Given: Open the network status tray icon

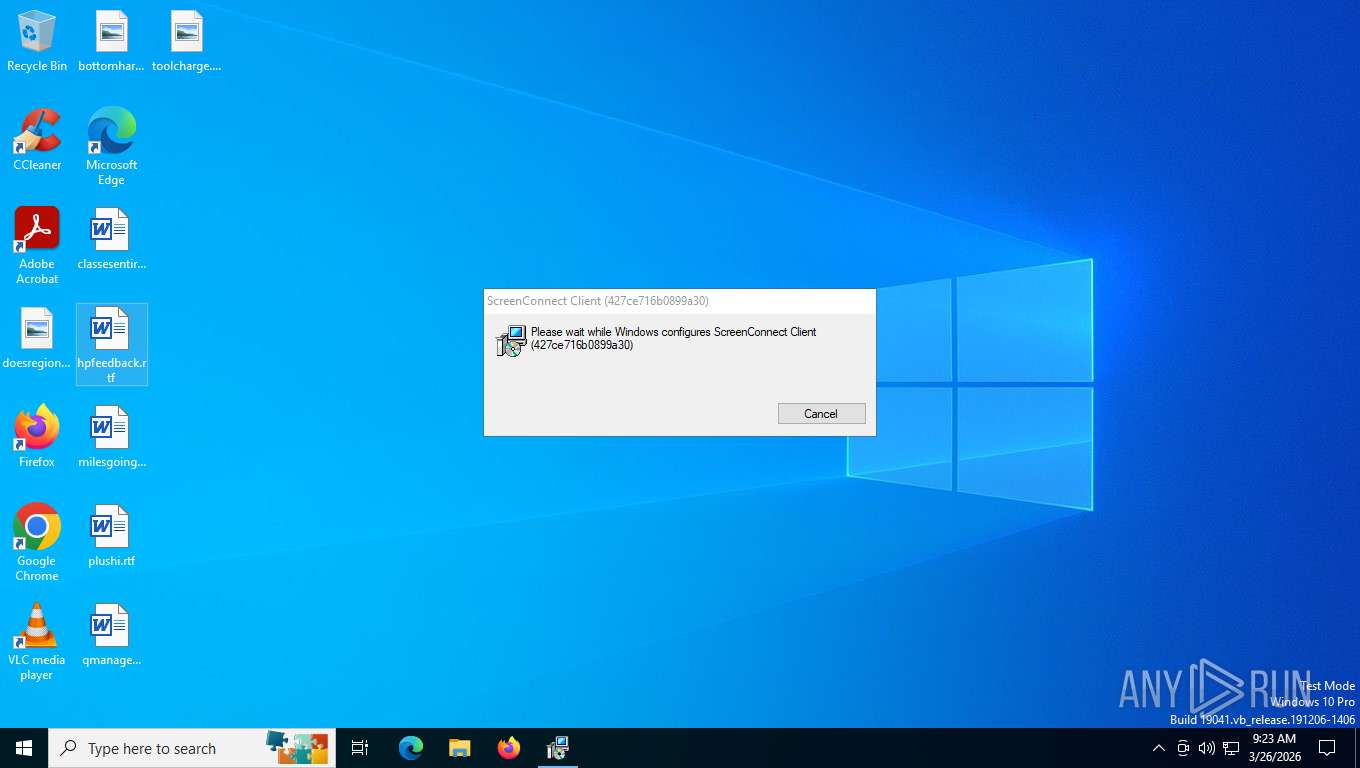Looking at the screenshot, I should click(1231, 748).
